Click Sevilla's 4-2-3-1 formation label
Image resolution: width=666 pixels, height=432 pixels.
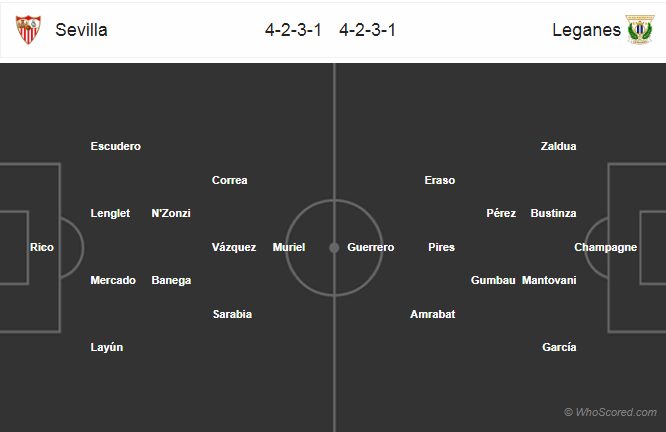[293, 30]
